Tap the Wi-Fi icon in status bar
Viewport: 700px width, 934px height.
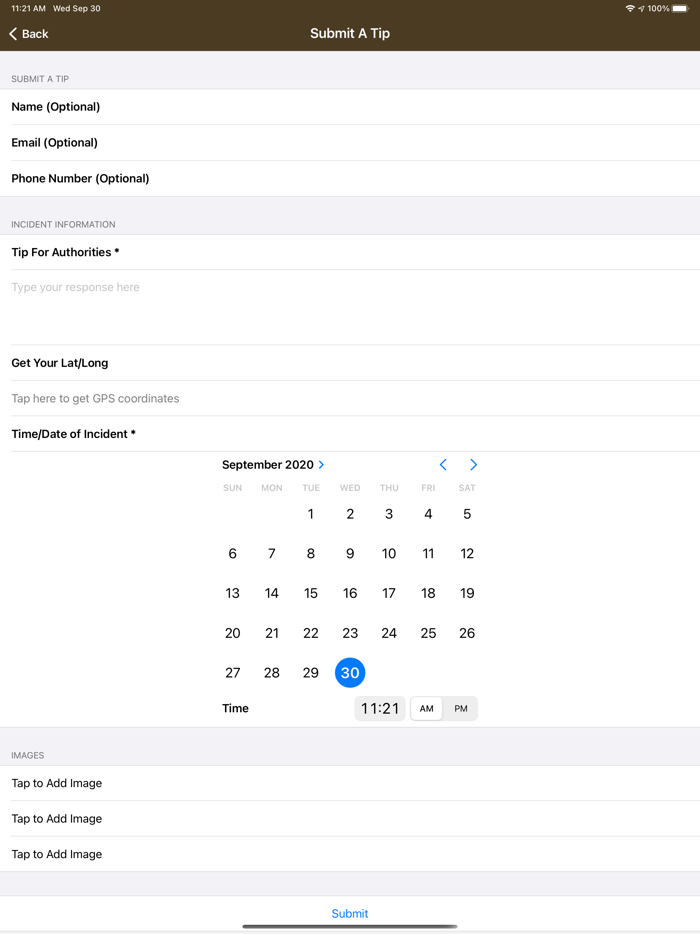point(630,8)
